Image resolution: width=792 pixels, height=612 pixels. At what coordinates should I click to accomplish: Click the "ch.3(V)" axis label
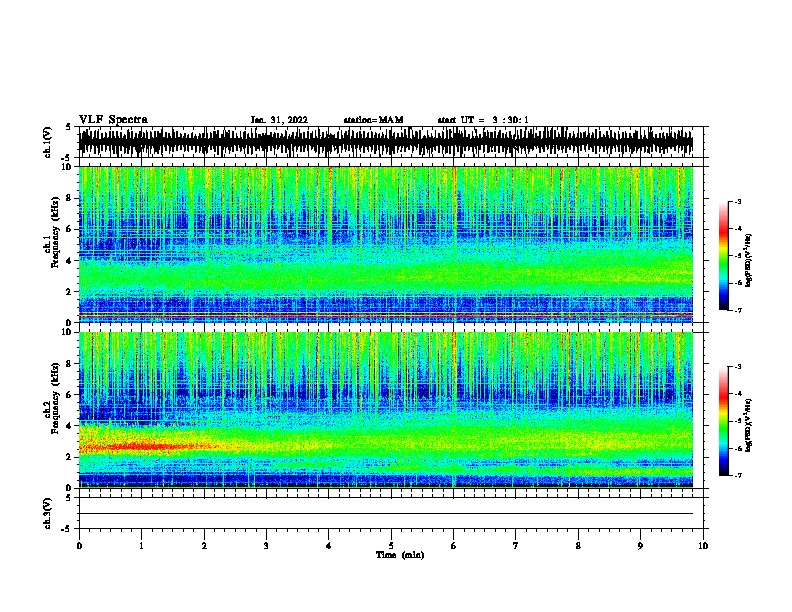[48, 513]
